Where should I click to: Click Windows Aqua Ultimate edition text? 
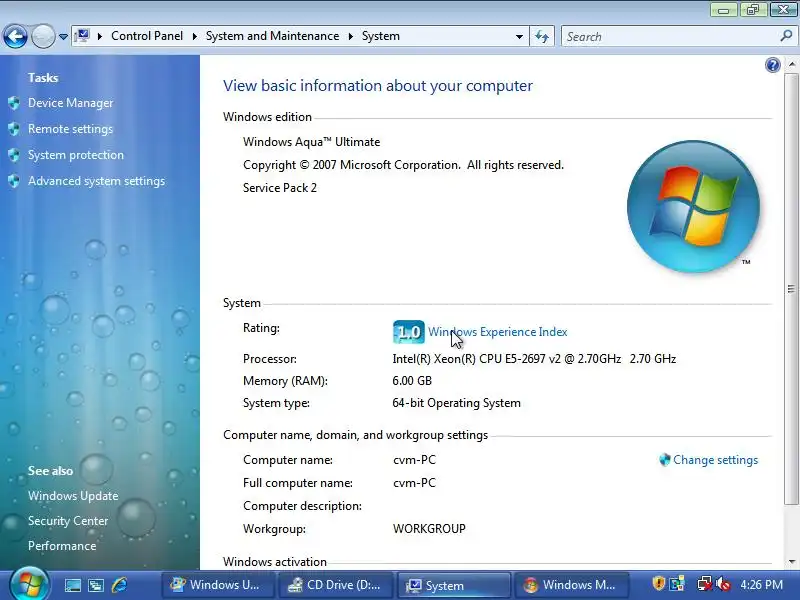click(x=312, y=142)
